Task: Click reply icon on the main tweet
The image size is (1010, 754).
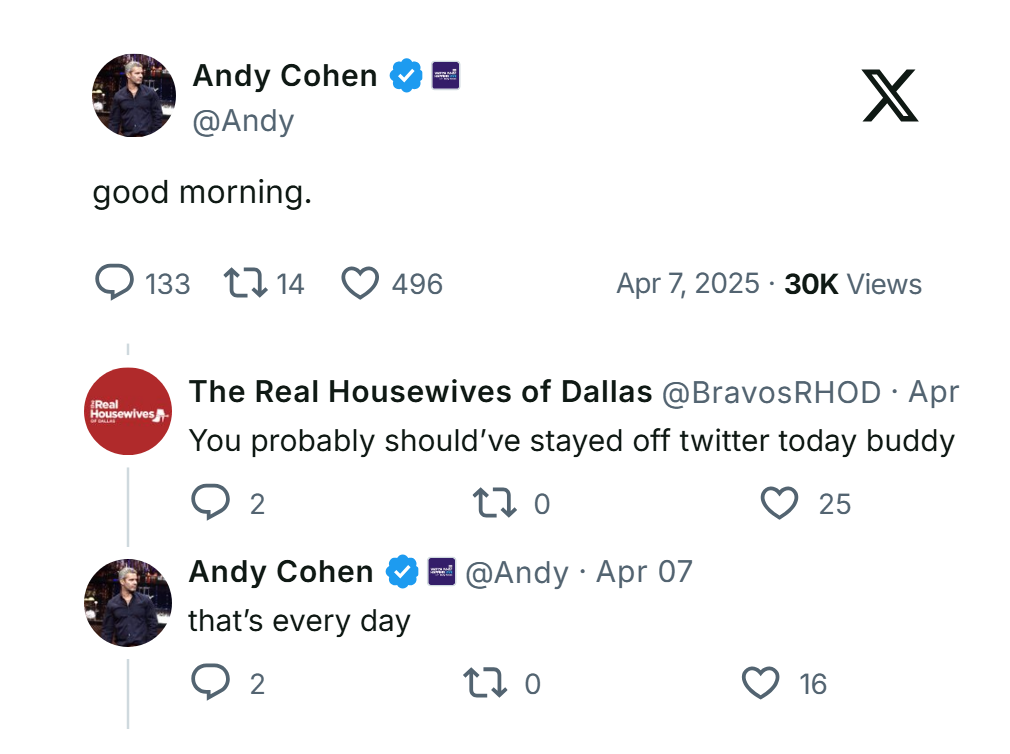Action: pos(115,283)
